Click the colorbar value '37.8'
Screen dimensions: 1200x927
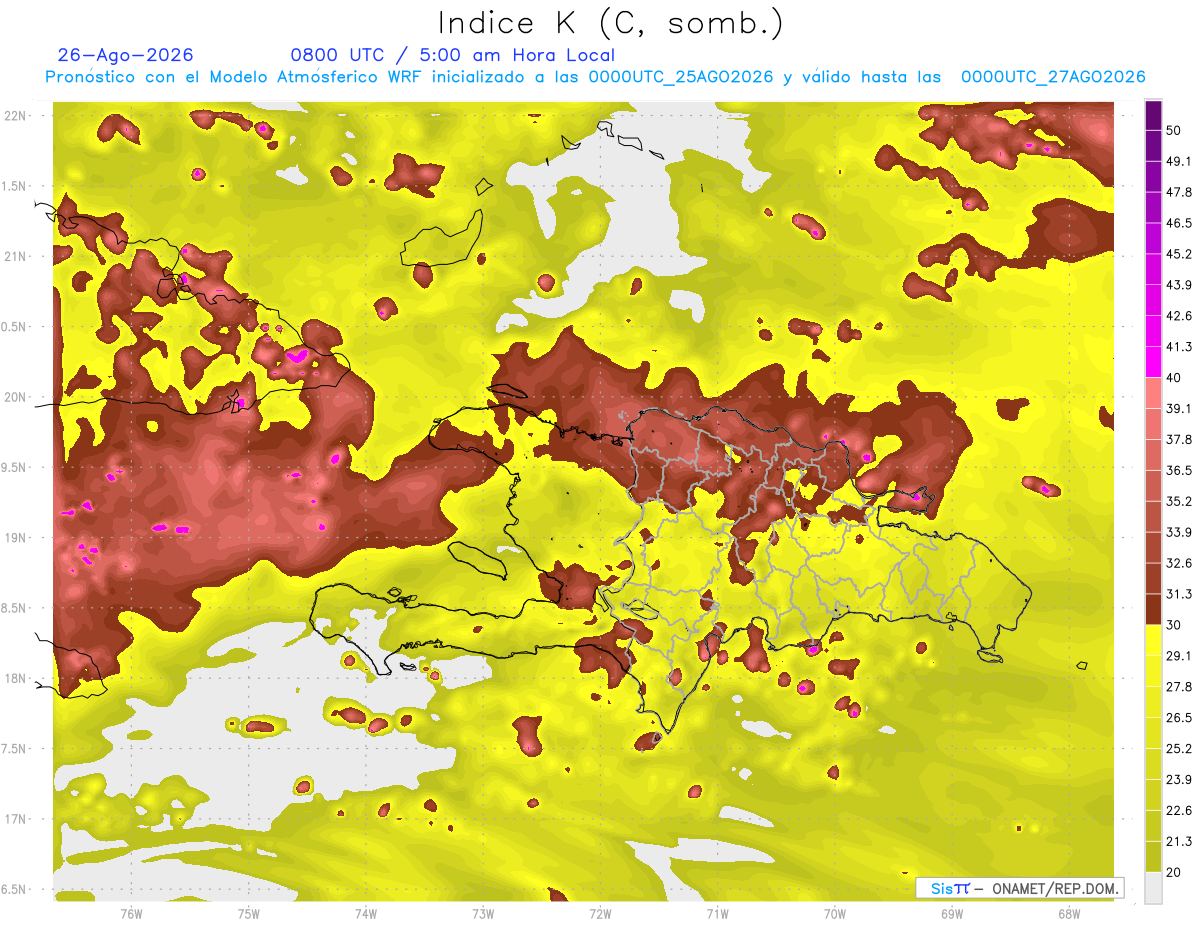tap(1179, 439)
